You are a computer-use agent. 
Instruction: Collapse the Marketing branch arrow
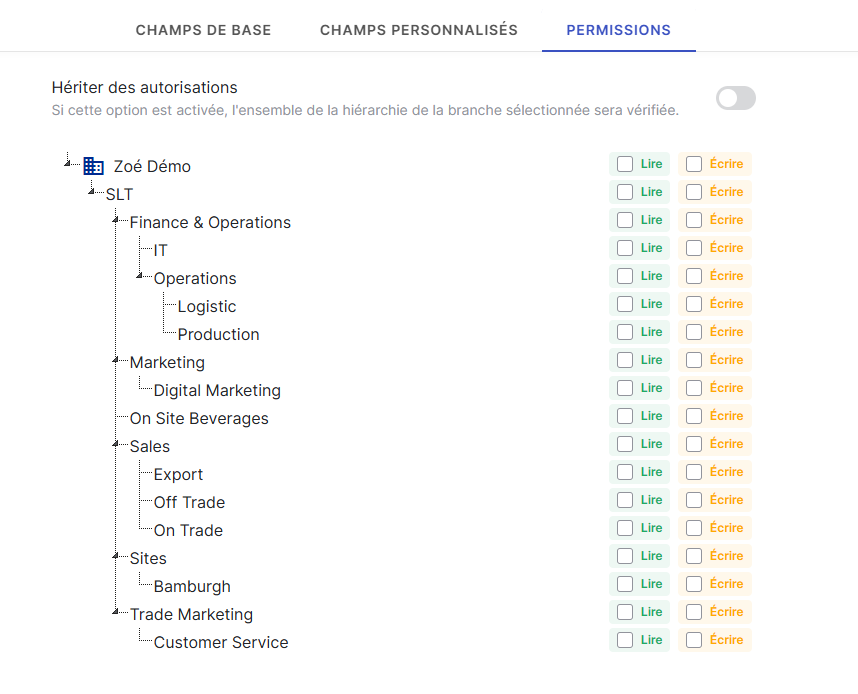pos(116,359)
